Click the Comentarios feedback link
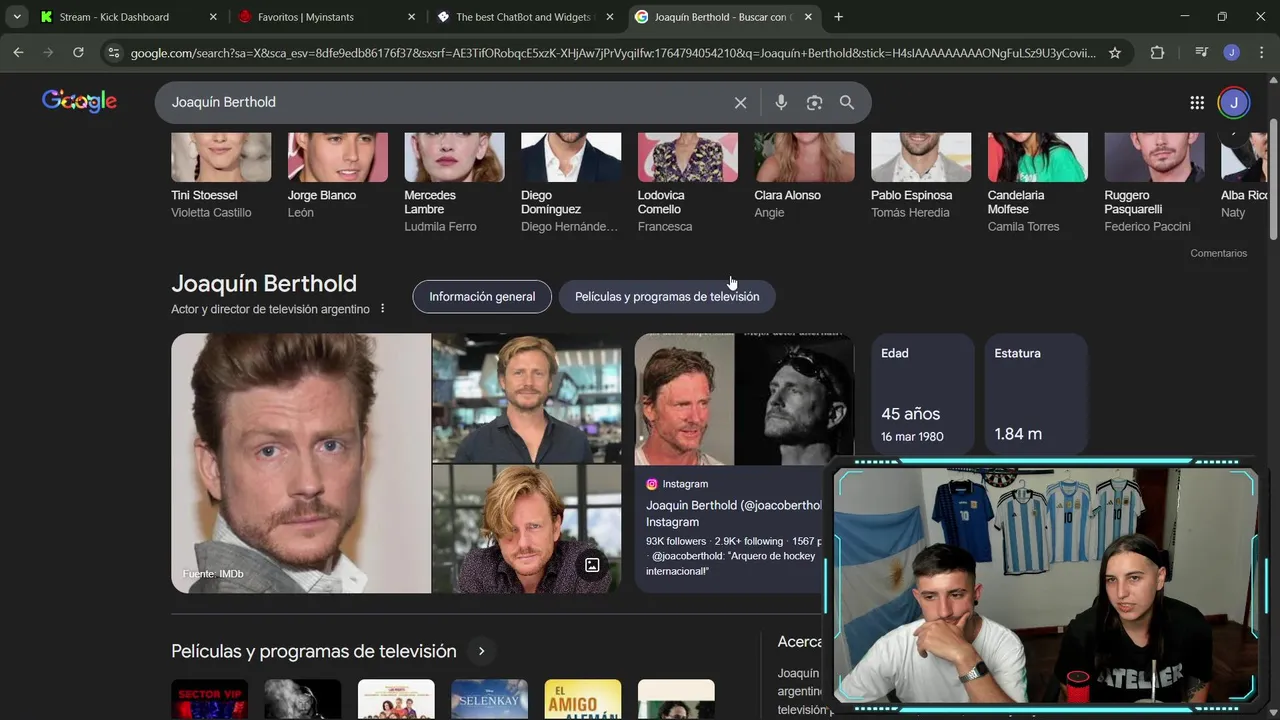This screenshot has width=1280, height=720. click(x=1218, y=253)
